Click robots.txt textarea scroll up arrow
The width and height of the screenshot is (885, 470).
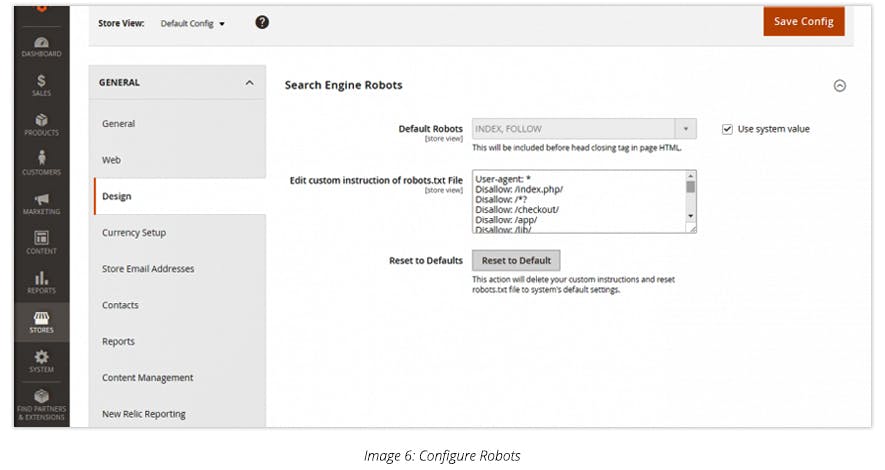690,175
